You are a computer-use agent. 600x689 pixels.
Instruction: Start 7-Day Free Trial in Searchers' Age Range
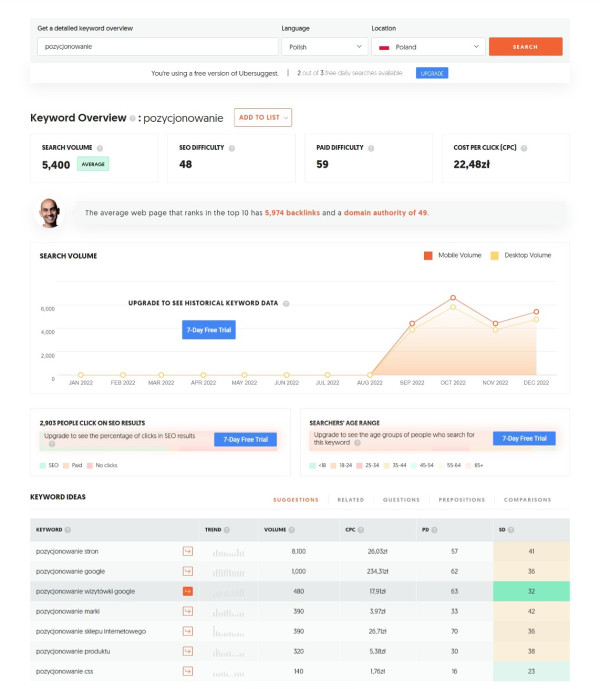click(524, 438)
